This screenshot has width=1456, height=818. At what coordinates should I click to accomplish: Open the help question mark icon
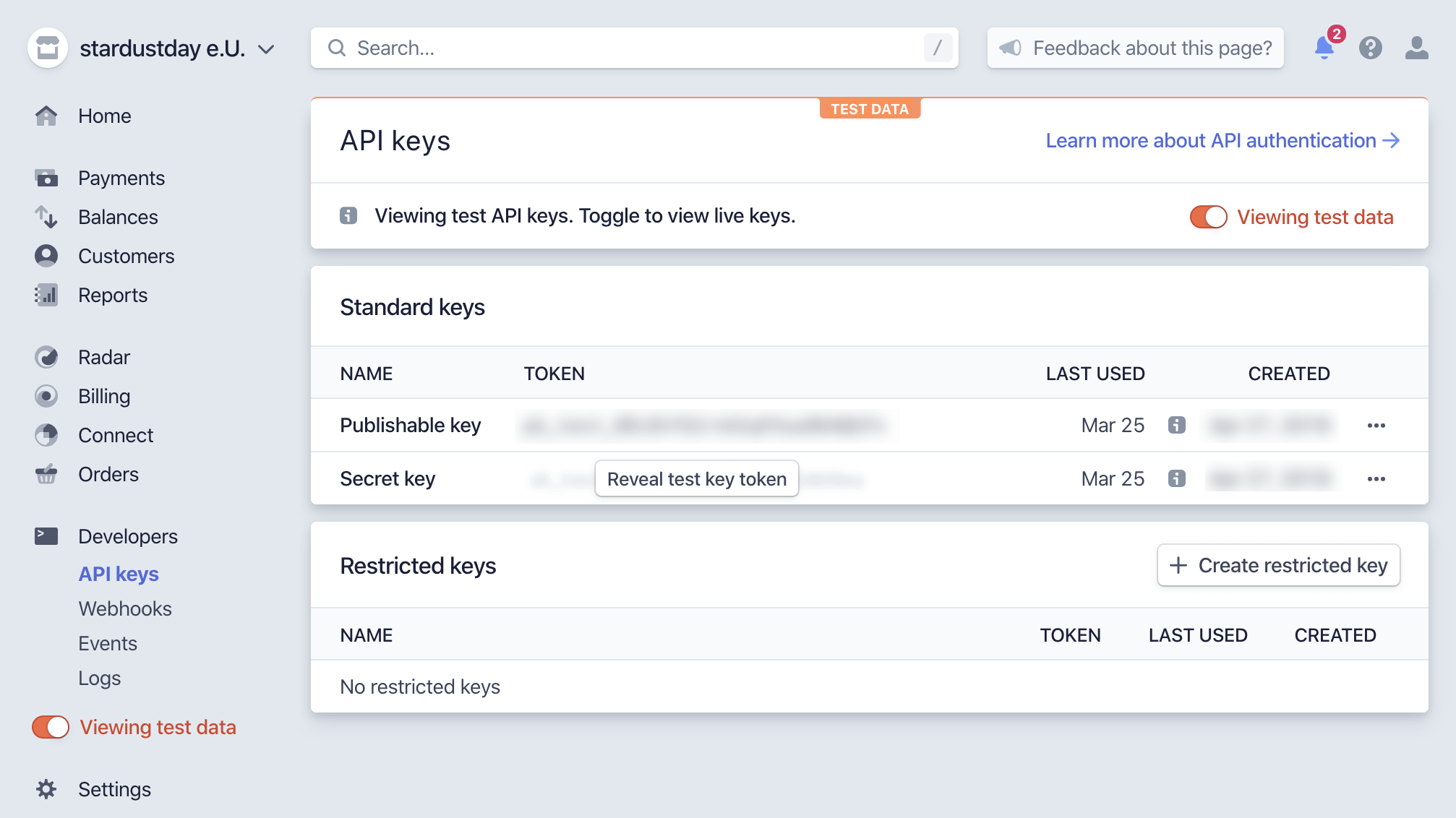click(1370, 48)
